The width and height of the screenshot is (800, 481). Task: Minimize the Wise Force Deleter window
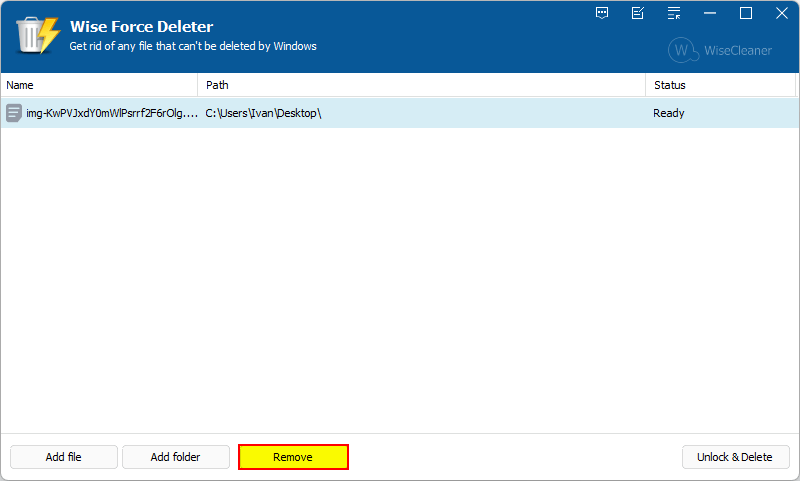click(710, 13)
